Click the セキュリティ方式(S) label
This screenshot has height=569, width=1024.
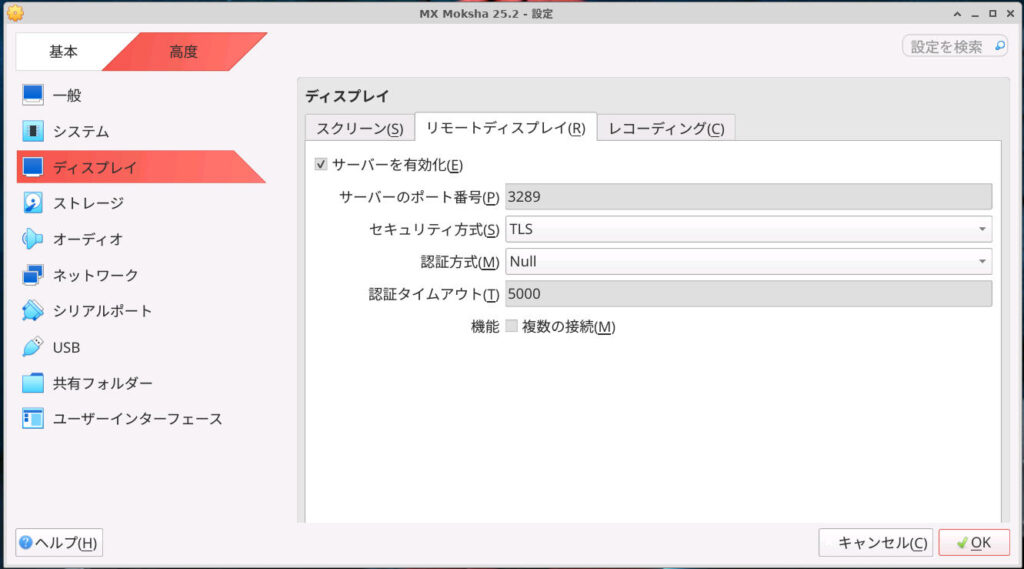click(x=434, y=229)
